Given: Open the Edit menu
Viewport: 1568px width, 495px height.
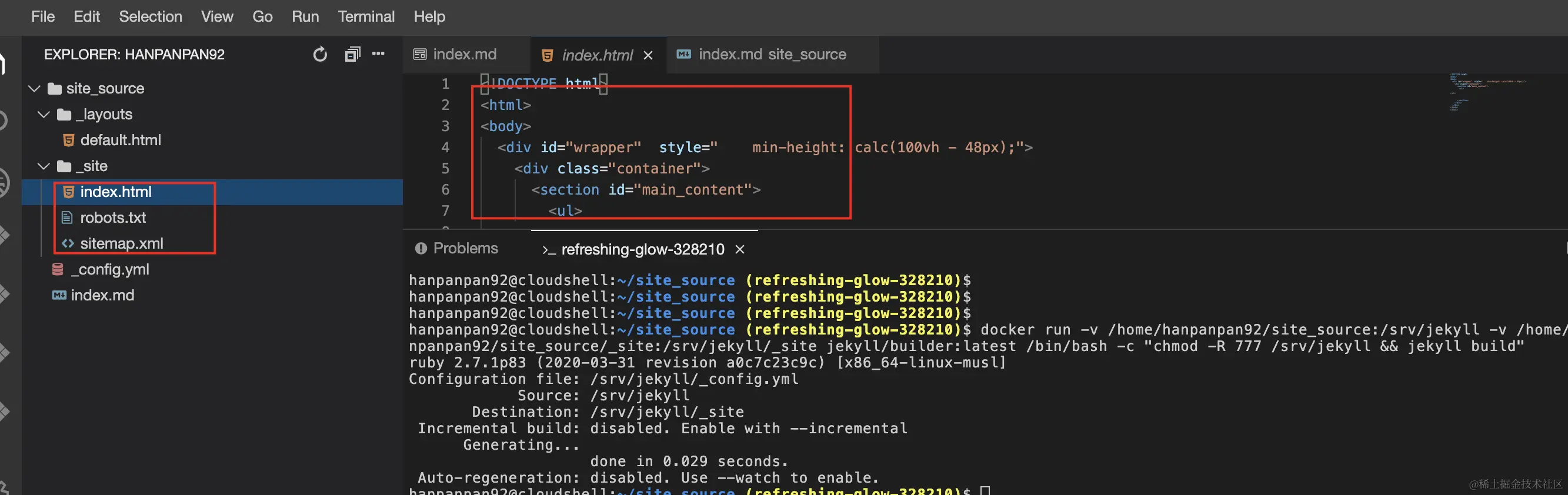Looking at the screenshot, I should (86, 16).
